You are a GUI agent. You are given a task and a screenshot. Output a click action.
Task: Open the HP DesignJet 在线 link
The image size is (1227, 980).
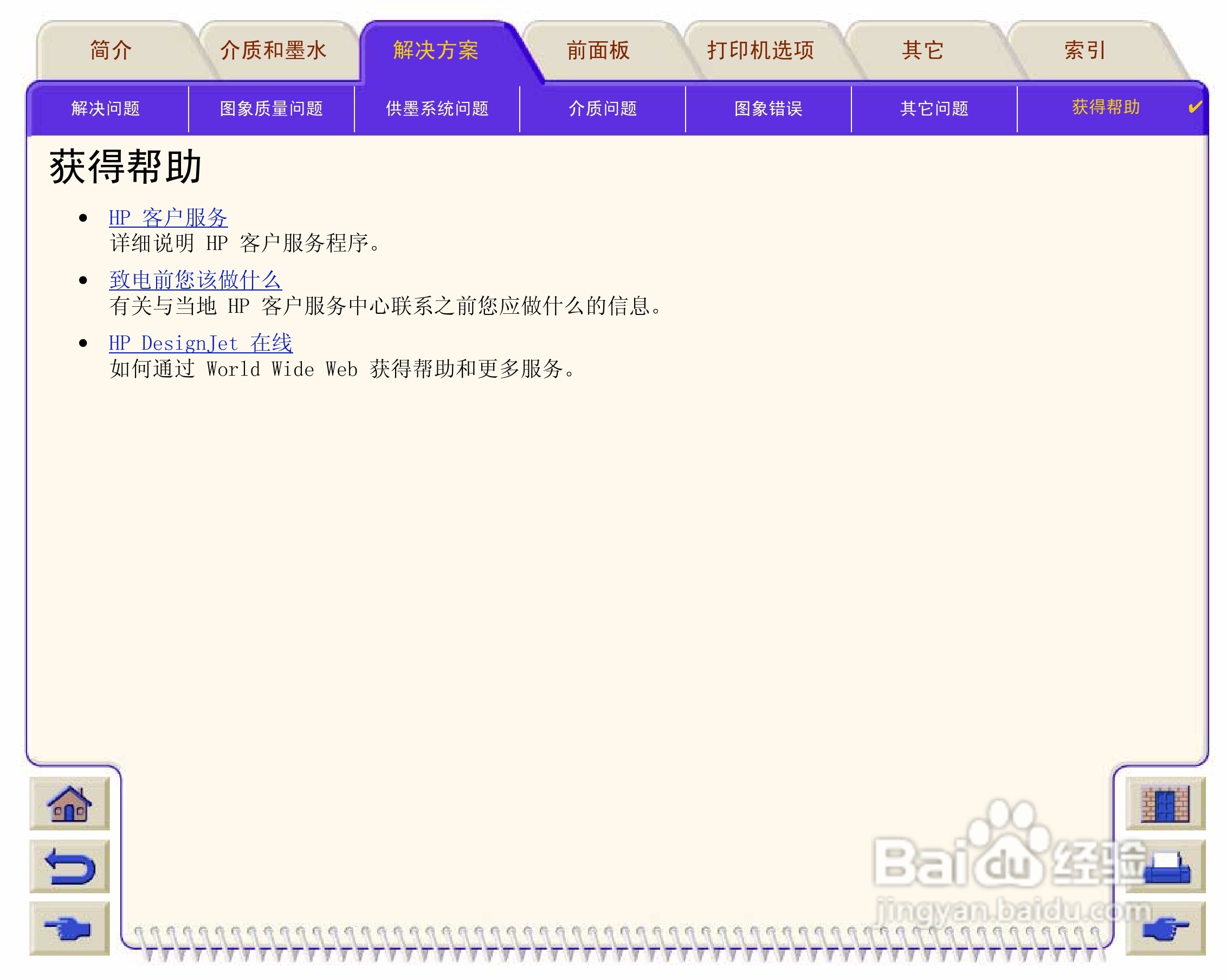pos(201,343)
